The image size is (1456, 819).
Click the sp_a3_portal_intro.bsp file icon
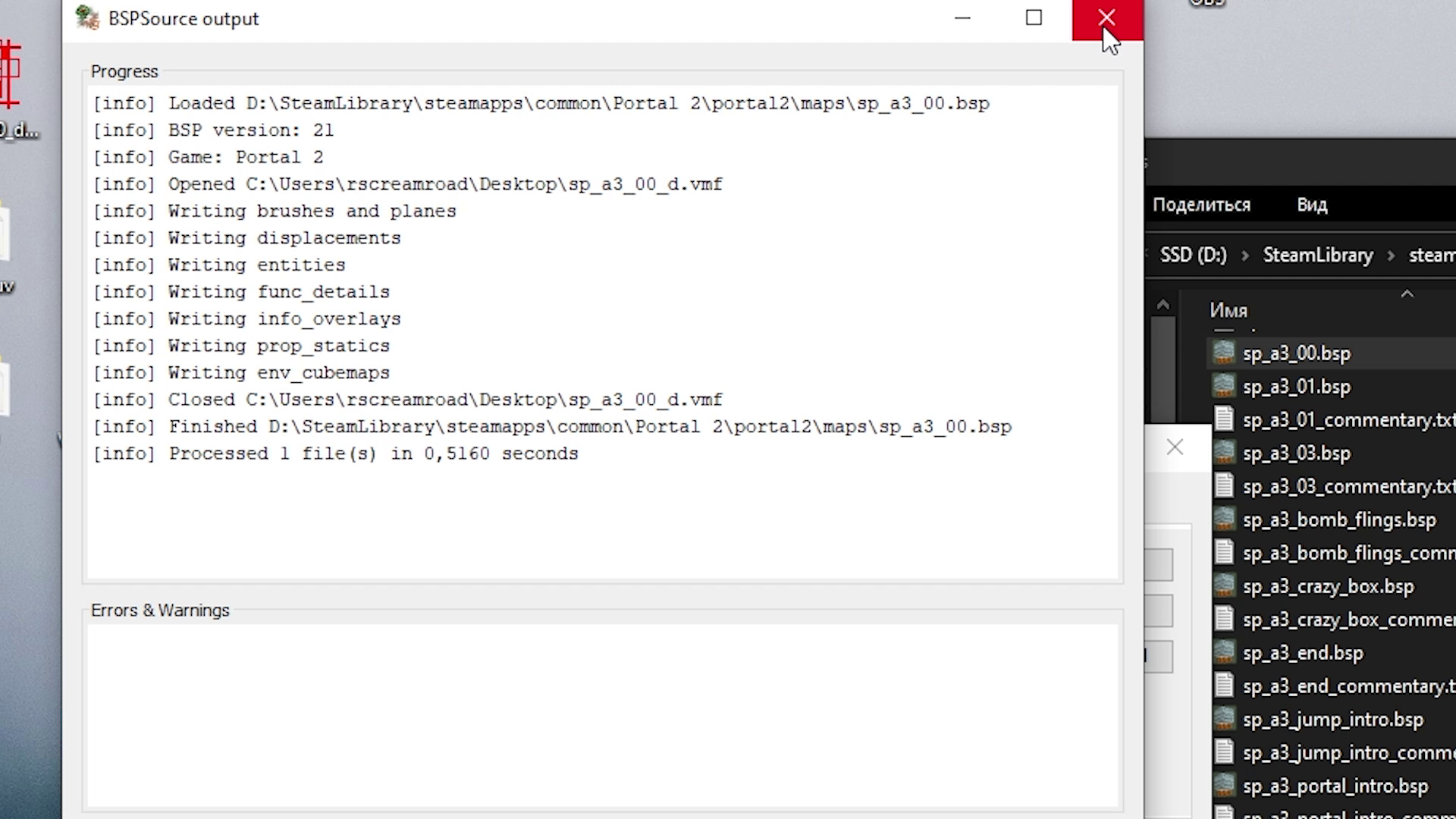point(1223,786)
